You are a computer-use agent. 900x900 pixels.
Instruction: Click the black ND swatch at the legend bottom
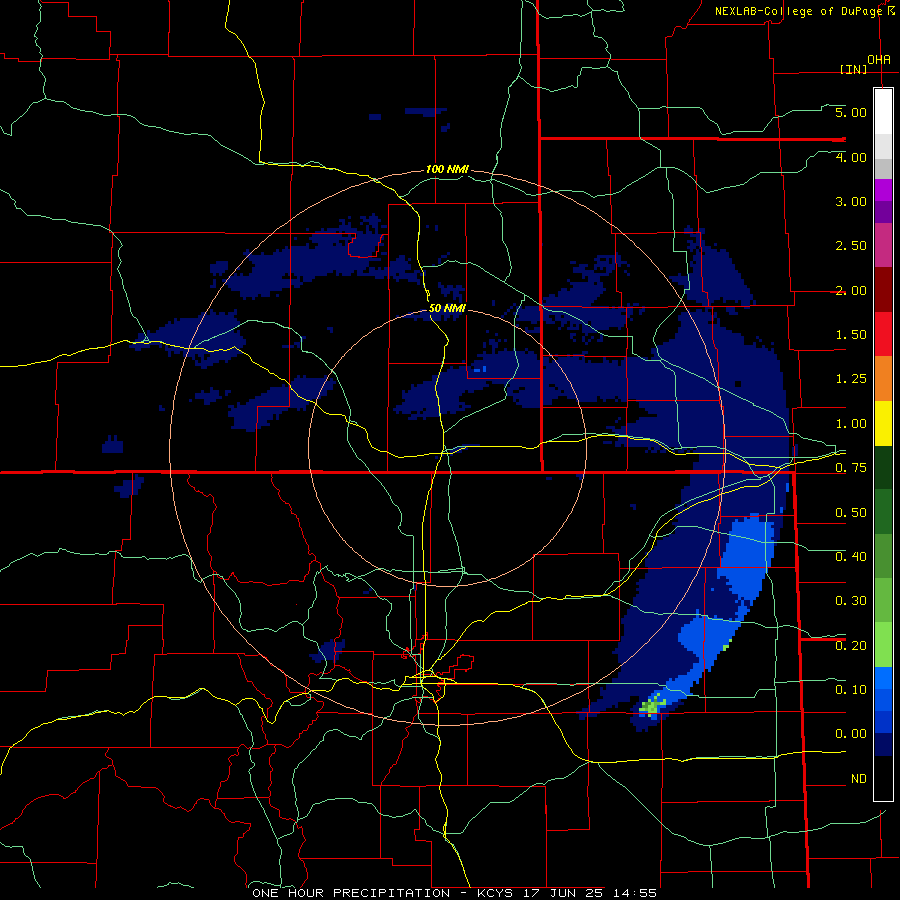[x=883, y=778]
